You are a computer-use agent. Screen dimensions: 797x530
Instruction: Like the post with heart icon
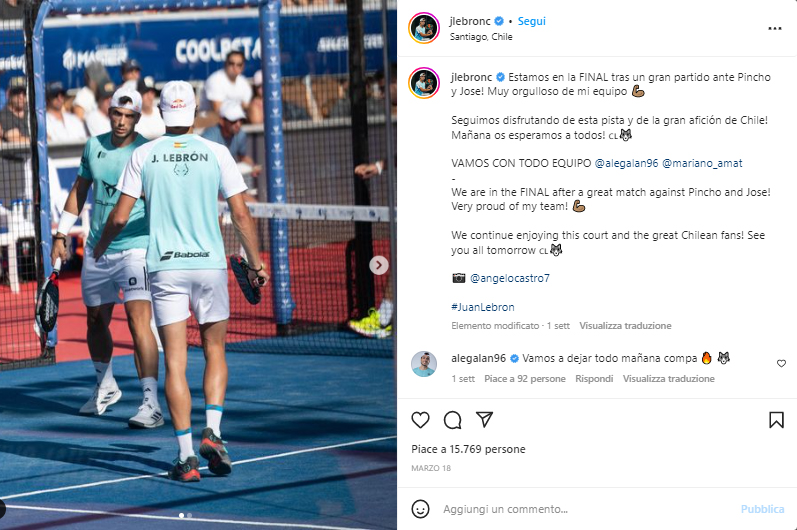(x=420, y=420)
